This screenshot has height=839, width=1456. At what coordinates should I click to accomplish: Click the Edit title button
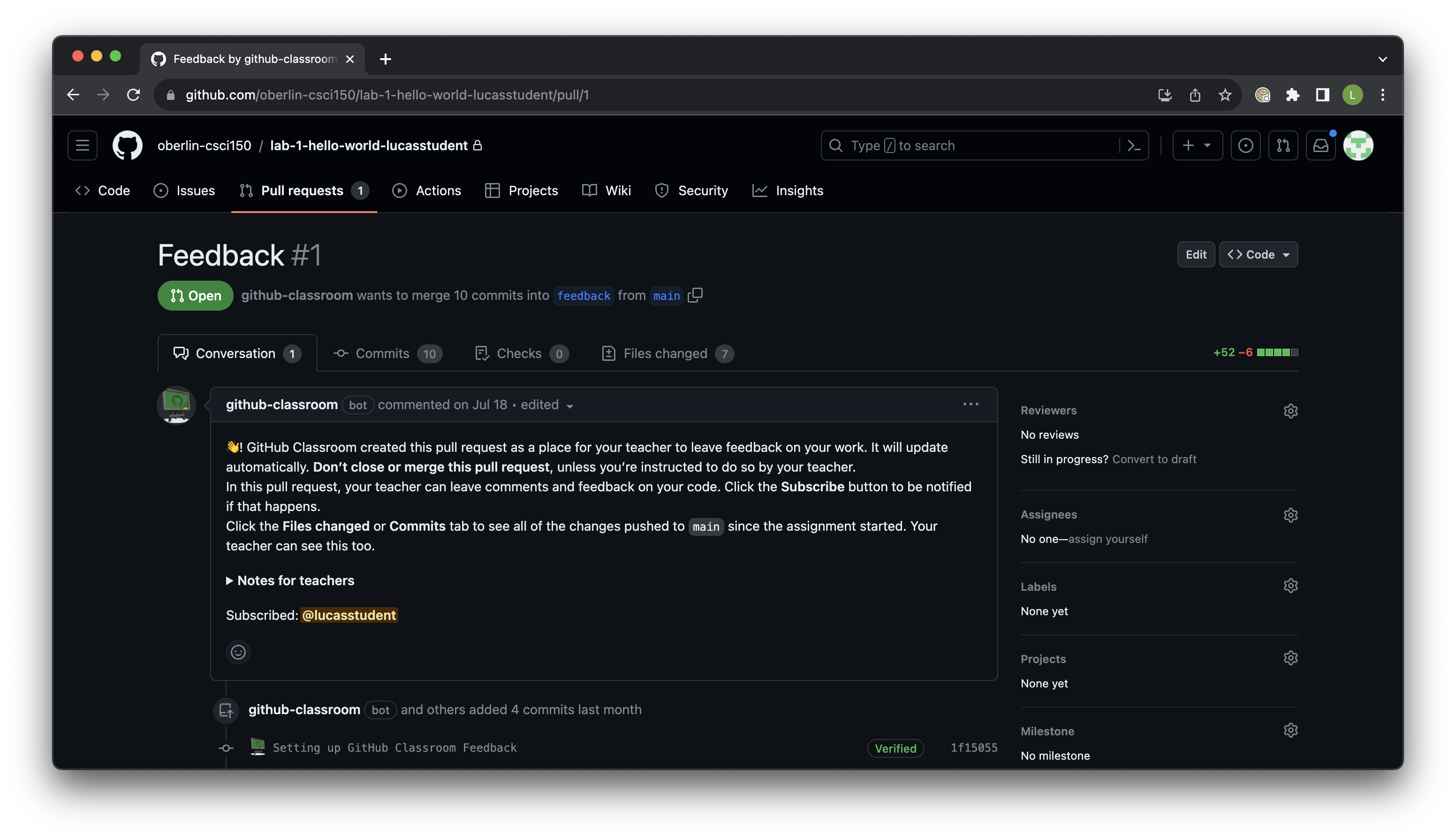pyautogui.click(x=1195, y=254)
